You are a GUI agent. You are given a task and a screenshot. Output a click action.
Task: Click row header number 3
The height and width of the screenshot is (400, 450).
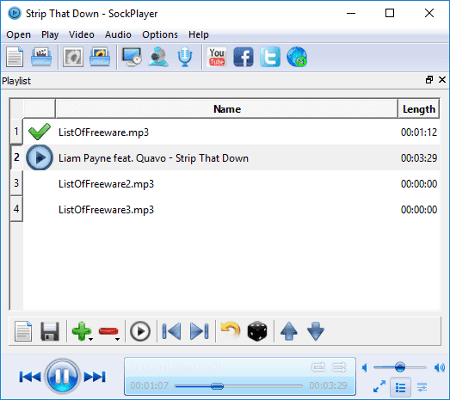pos(16,183)
